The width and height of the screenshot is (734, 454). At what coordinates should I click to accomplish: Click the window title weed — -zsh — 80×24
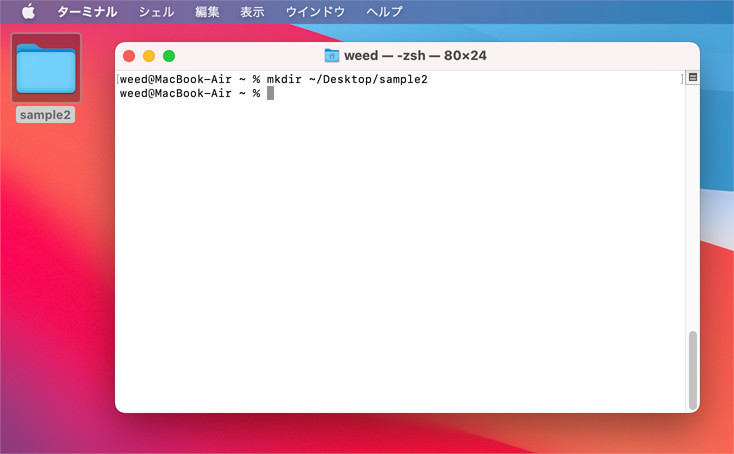(415, 56)
